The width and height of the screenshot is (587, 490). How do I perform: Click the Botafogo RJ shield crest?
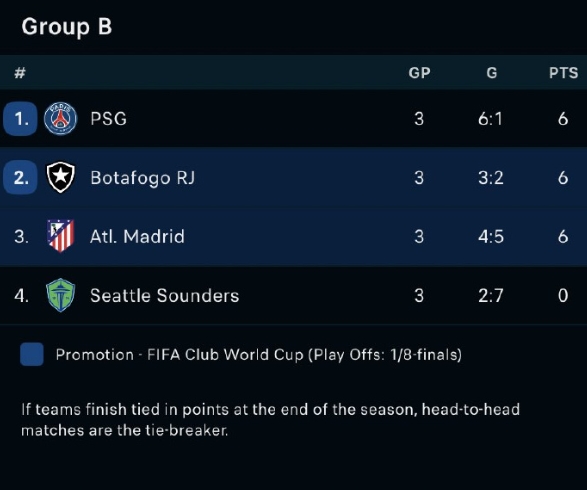[x=61, y=177]
